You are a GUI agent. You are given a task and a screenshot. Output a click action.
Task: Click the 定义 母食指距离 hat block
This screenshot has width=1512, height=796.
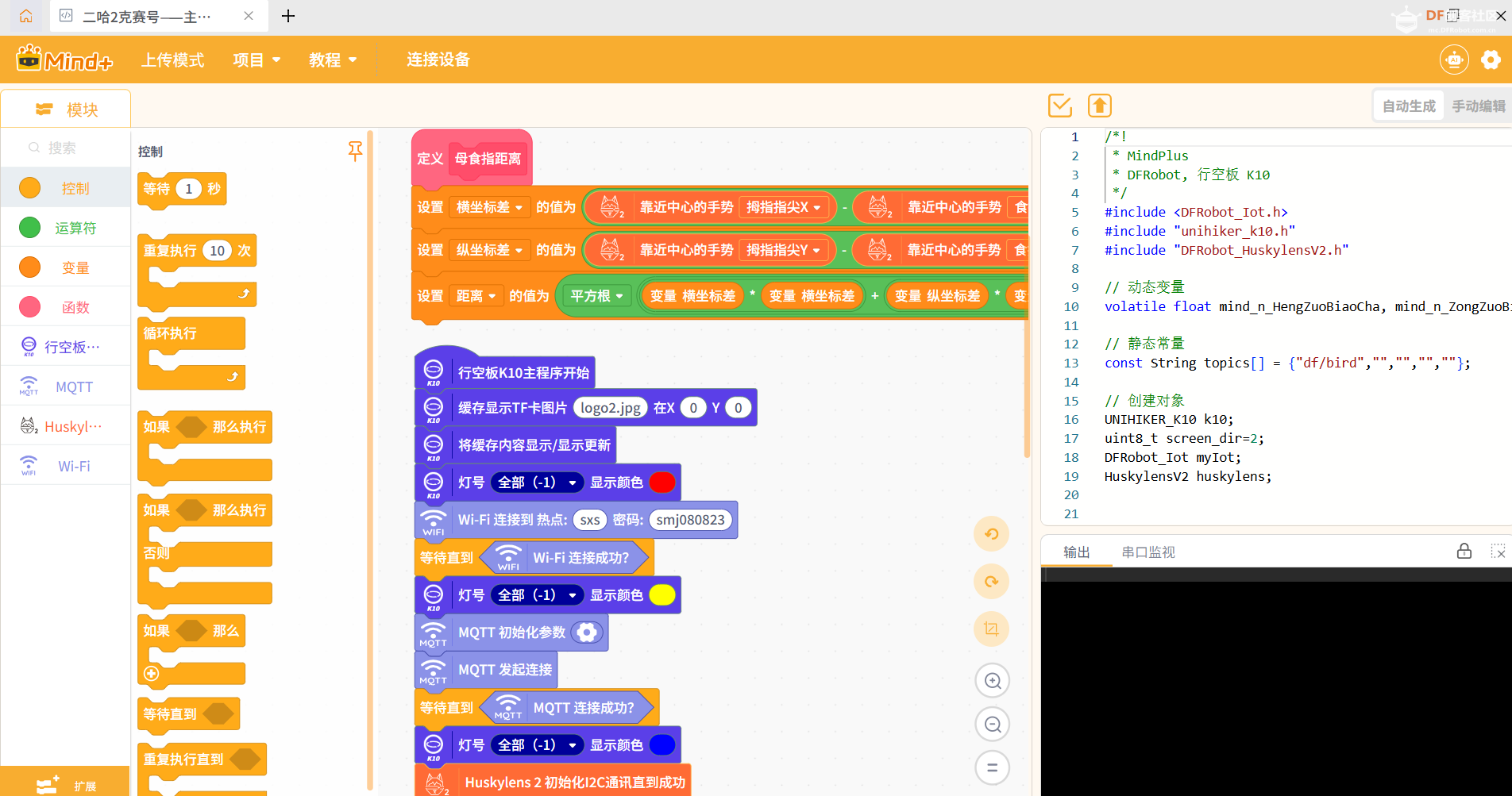[x=472, y=158]
